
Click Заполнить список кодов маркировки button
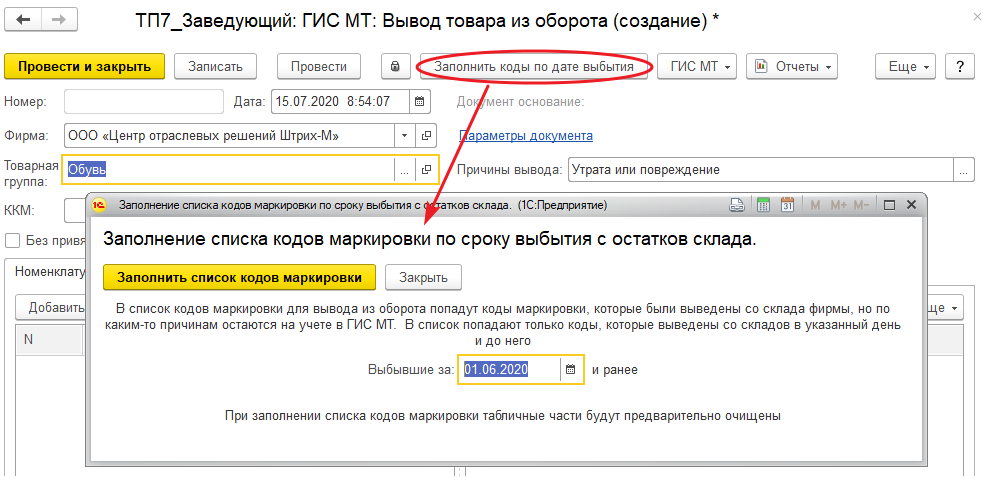point(239,277)
